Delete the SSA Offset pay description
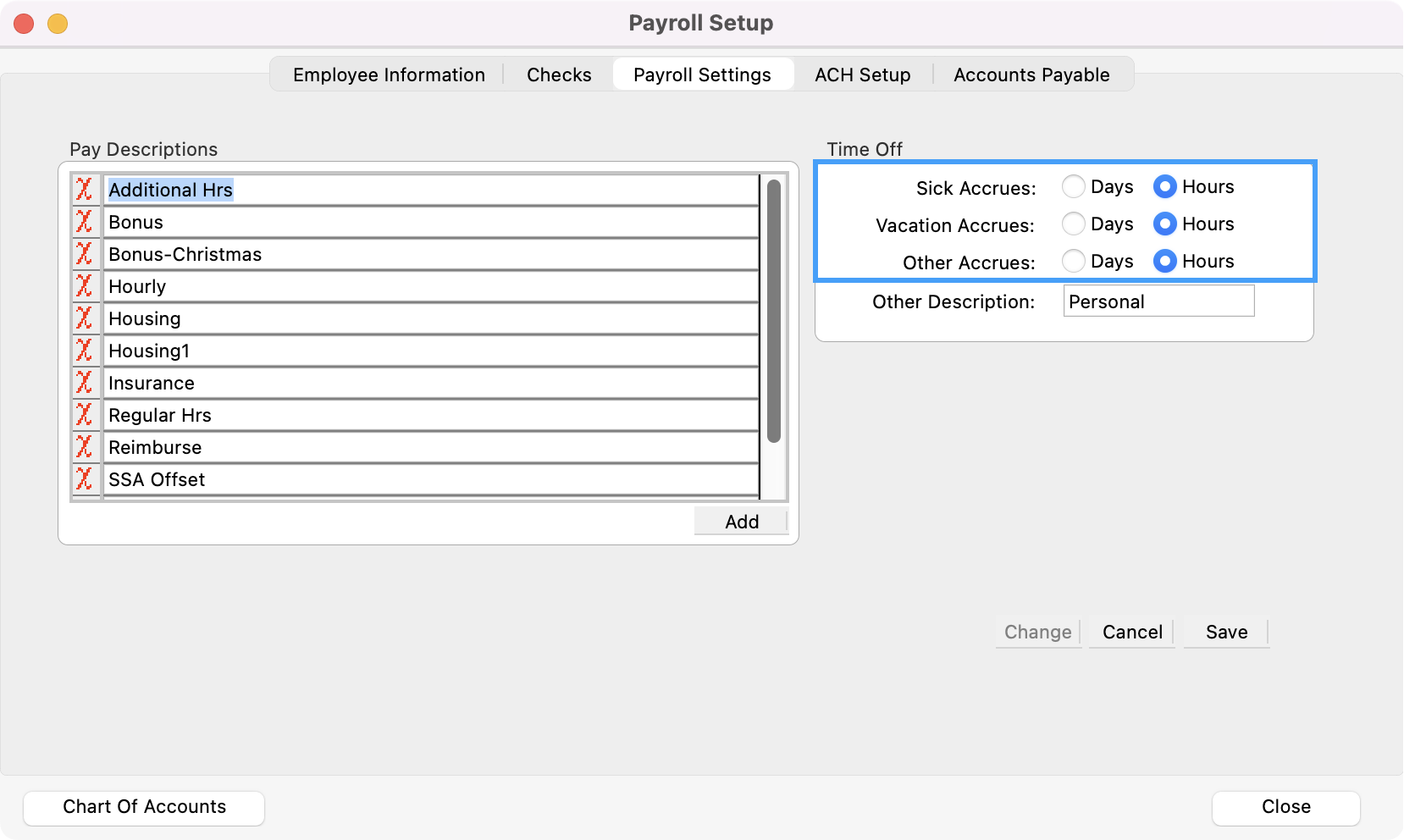Screen dimensions: 1404x840 (85, 479)
